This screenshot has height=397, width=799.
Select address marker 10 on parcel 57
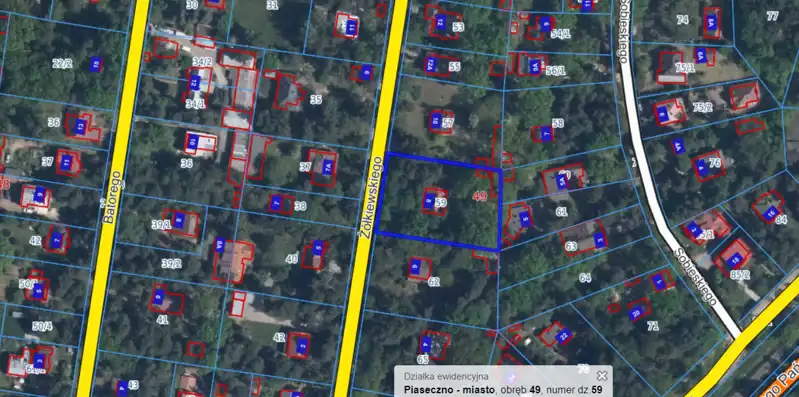436,121
